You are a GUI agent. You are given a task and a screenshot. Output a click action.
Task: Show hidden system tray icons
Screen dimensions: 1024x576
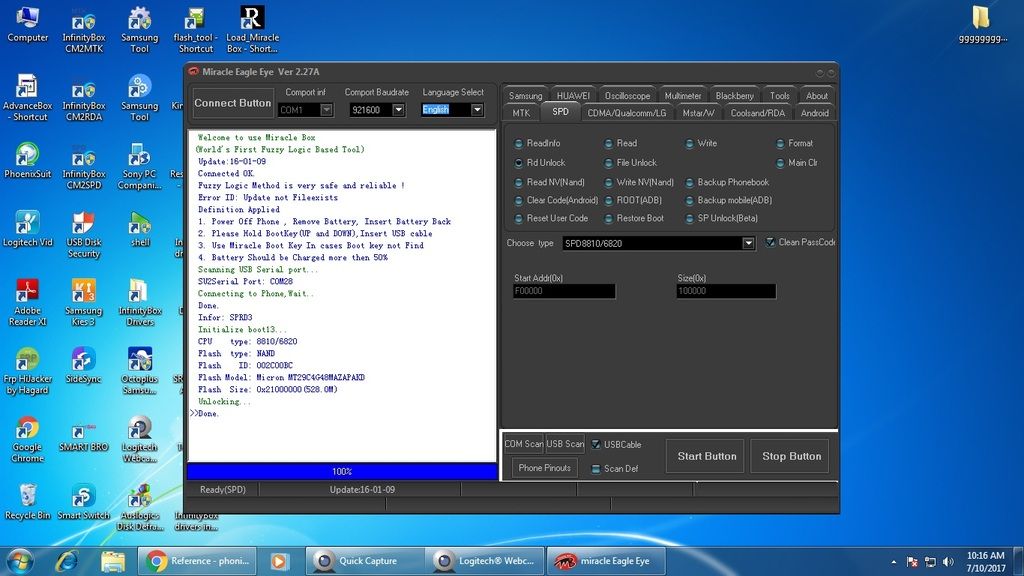[x=893, y=562]
